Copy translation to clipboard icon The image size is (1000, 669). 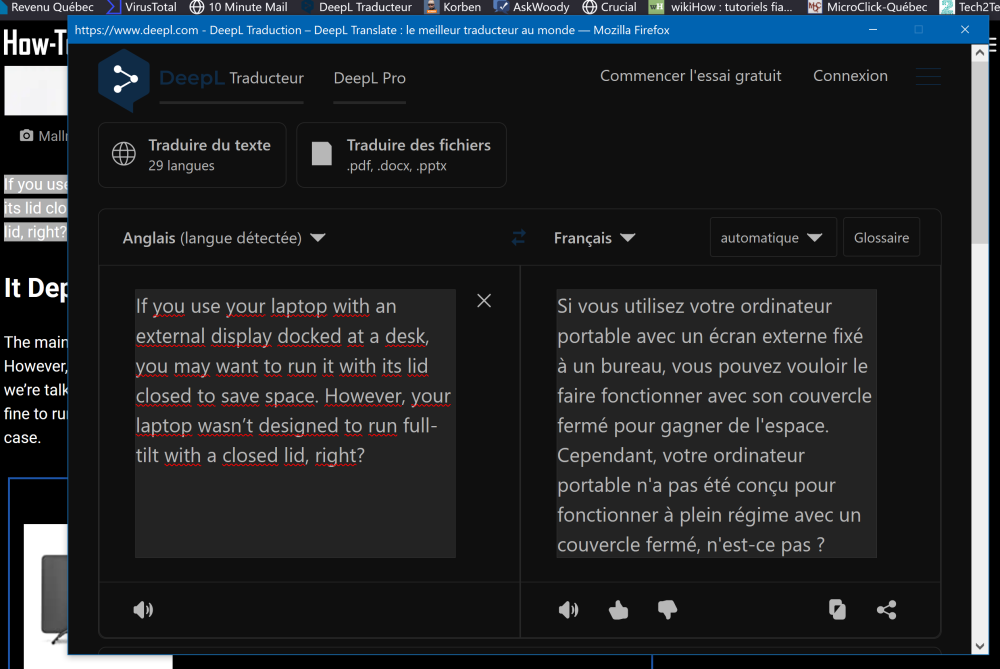[837, 610]
